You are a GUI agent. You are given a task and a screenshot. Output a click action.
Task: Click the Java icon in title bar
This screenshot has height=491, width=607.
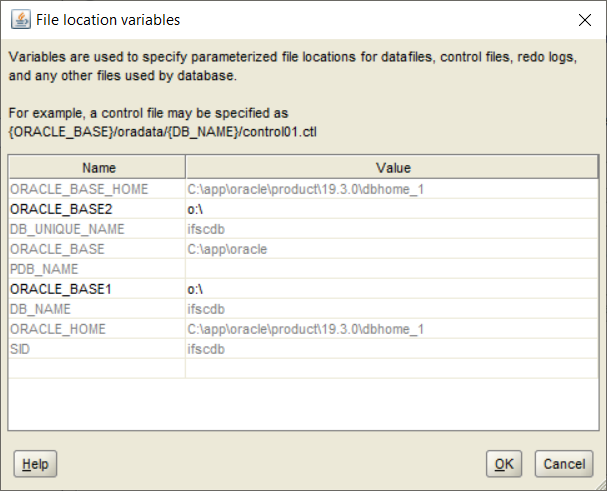pyautogui.click(x=19, y=19)
